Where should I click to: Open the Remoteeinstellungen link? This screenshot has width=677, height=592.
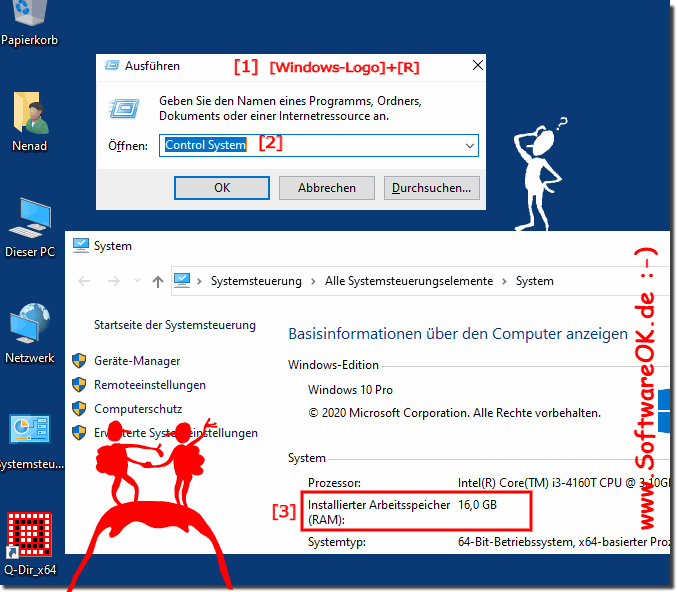[x=150, y=385]
